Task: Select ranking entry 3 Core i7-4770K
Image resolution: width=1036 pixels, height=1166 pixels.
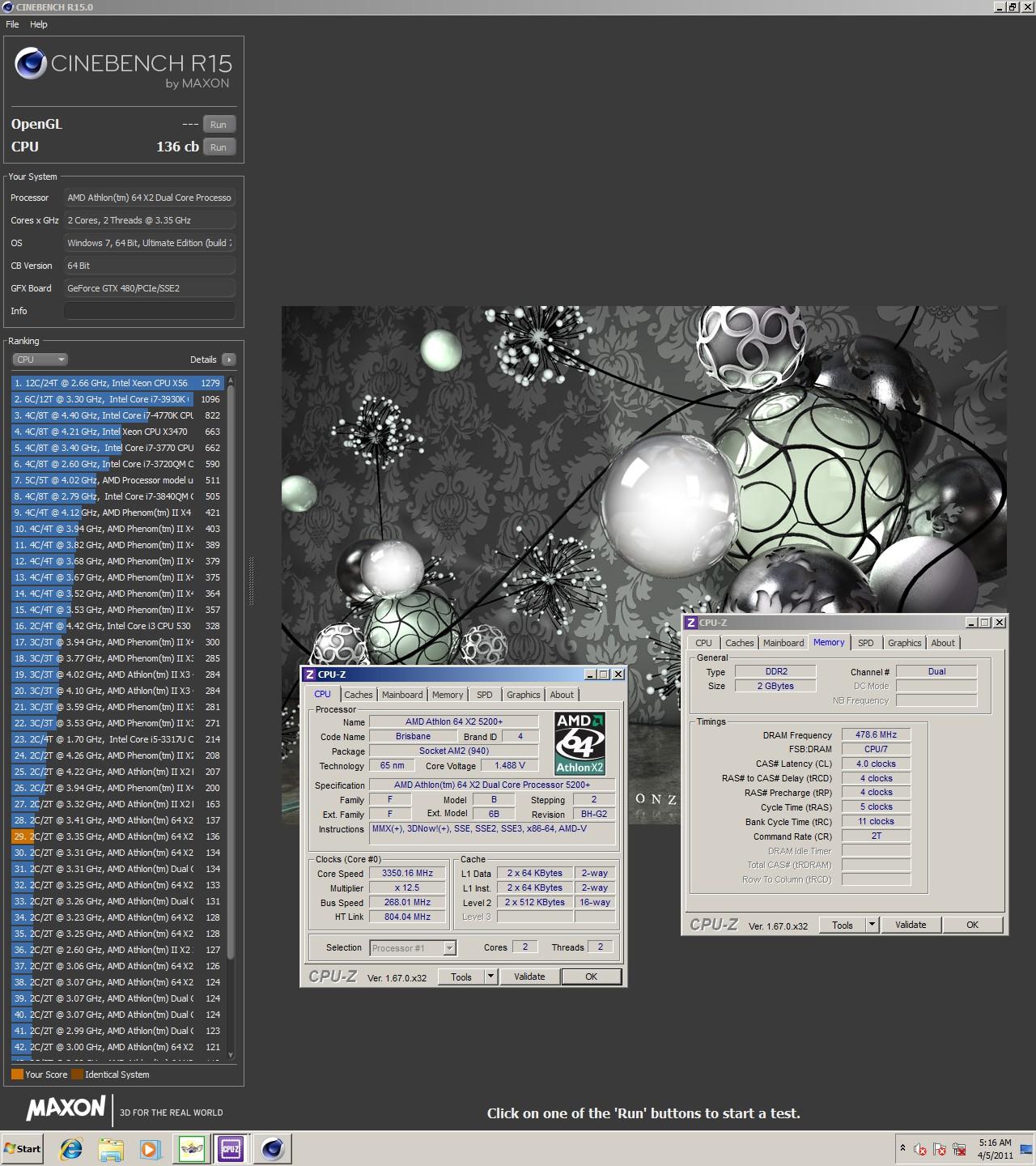Action: tap(117, 415)
